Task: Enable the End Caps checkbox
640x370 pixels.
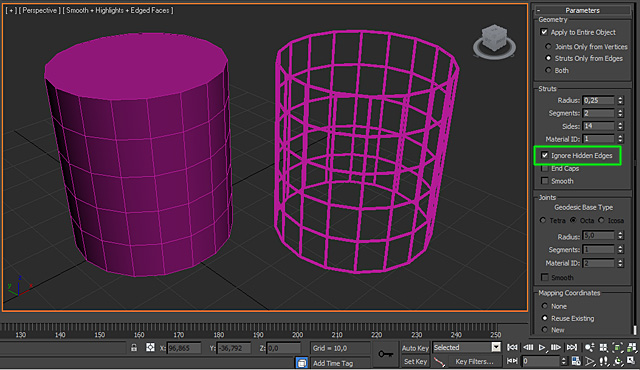Action: [x=544, y=168]
